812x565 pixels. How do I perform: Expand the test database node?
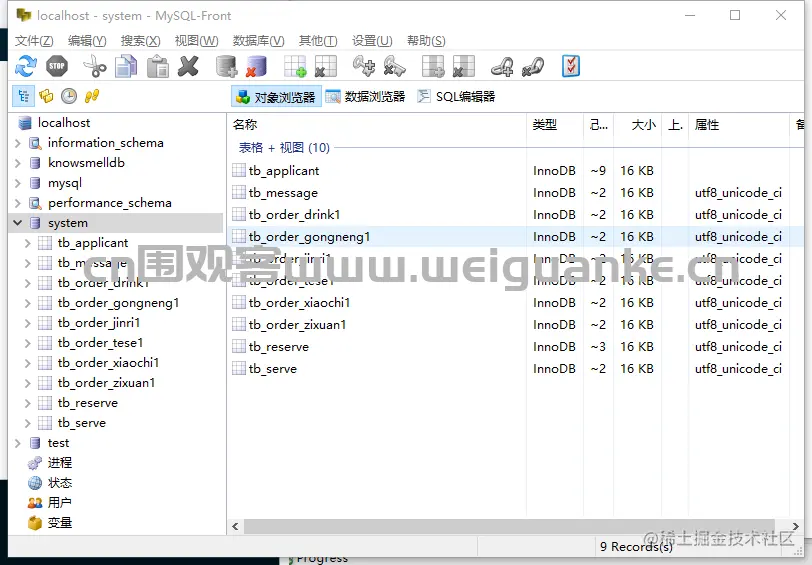point(18,443)
